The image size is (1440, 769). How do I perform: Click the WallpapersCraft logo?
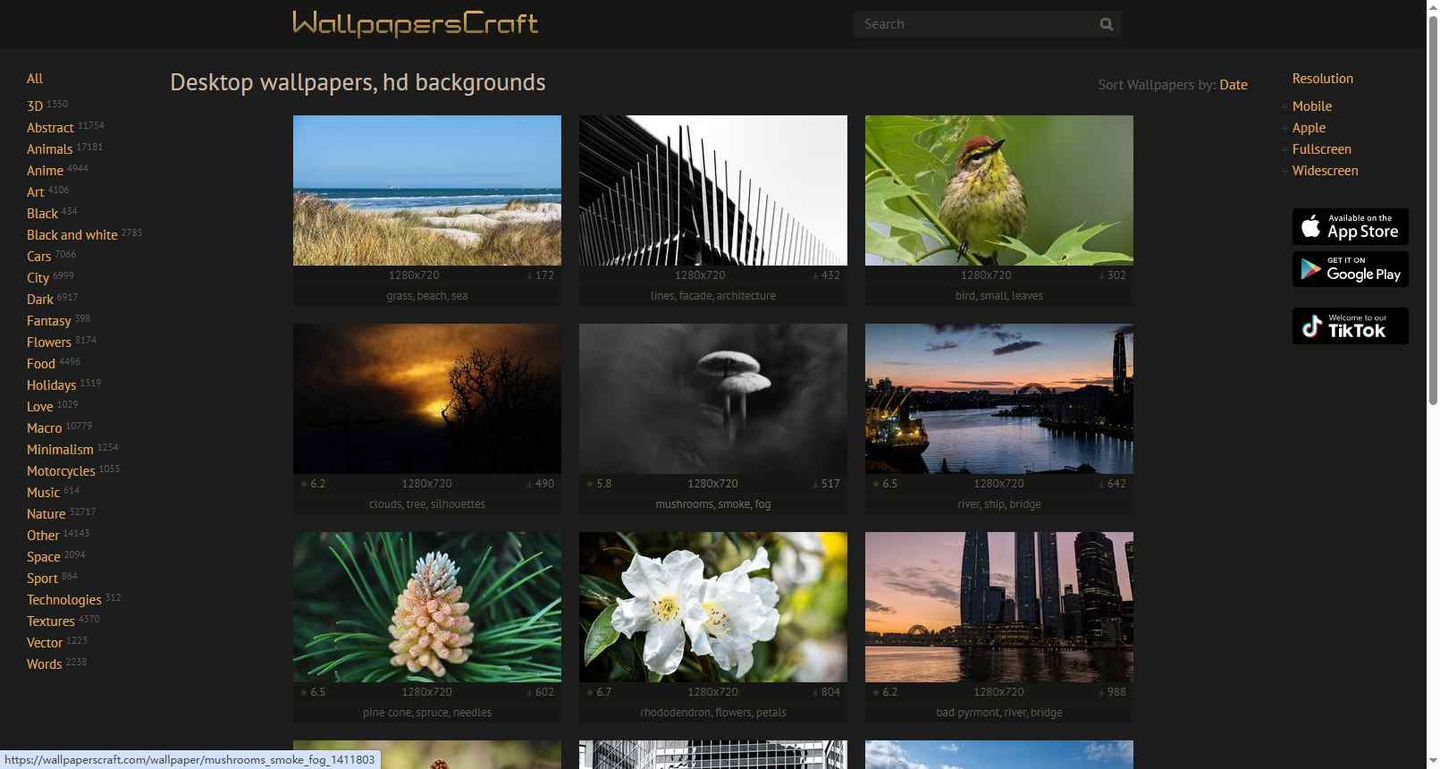(415, 23)
